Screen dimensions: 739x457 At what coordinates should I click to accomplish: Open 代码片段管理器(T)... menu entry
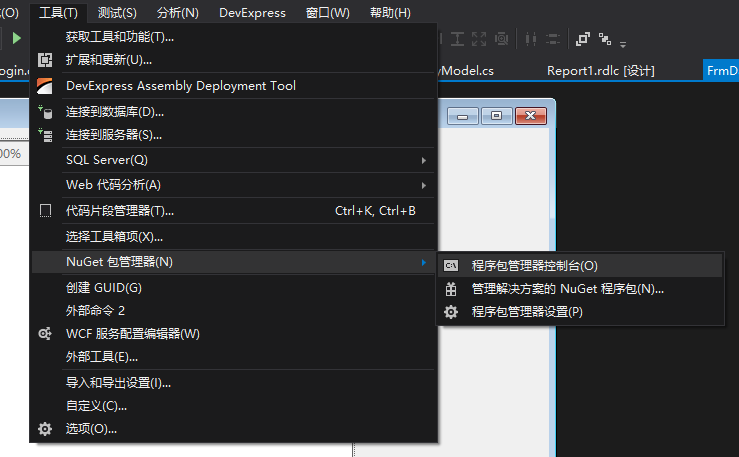[233, 211]
